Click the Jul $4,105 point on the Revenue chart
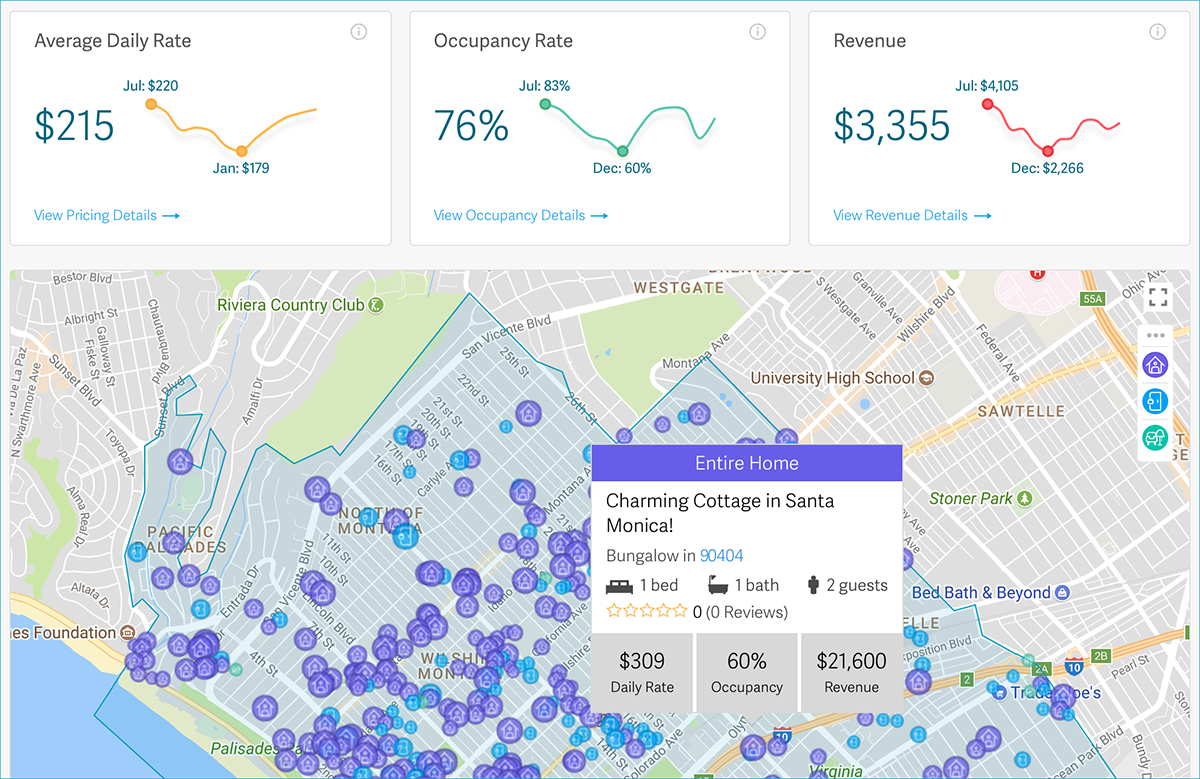The image size is (1200, 779). [988, 103]
